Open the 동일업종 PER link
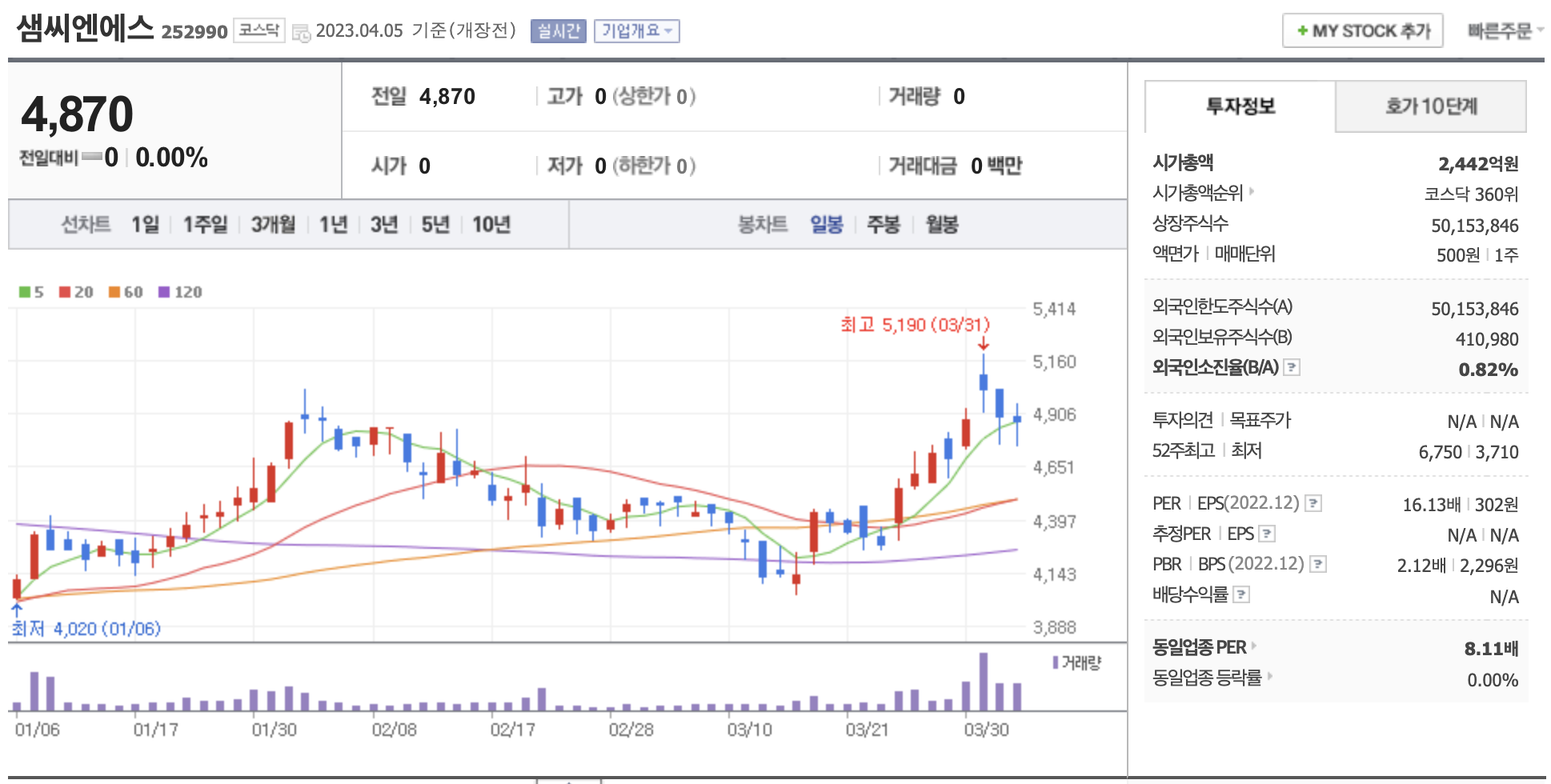Viewport: 1551px width, 784px height. (x=1199, y=647)
